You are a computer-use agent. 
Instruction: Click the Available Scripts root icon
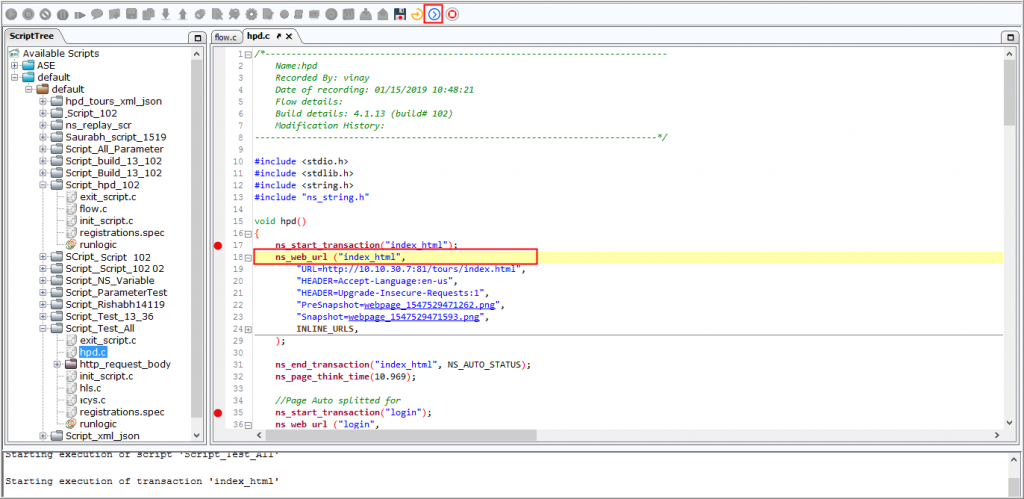pos(14,54)
